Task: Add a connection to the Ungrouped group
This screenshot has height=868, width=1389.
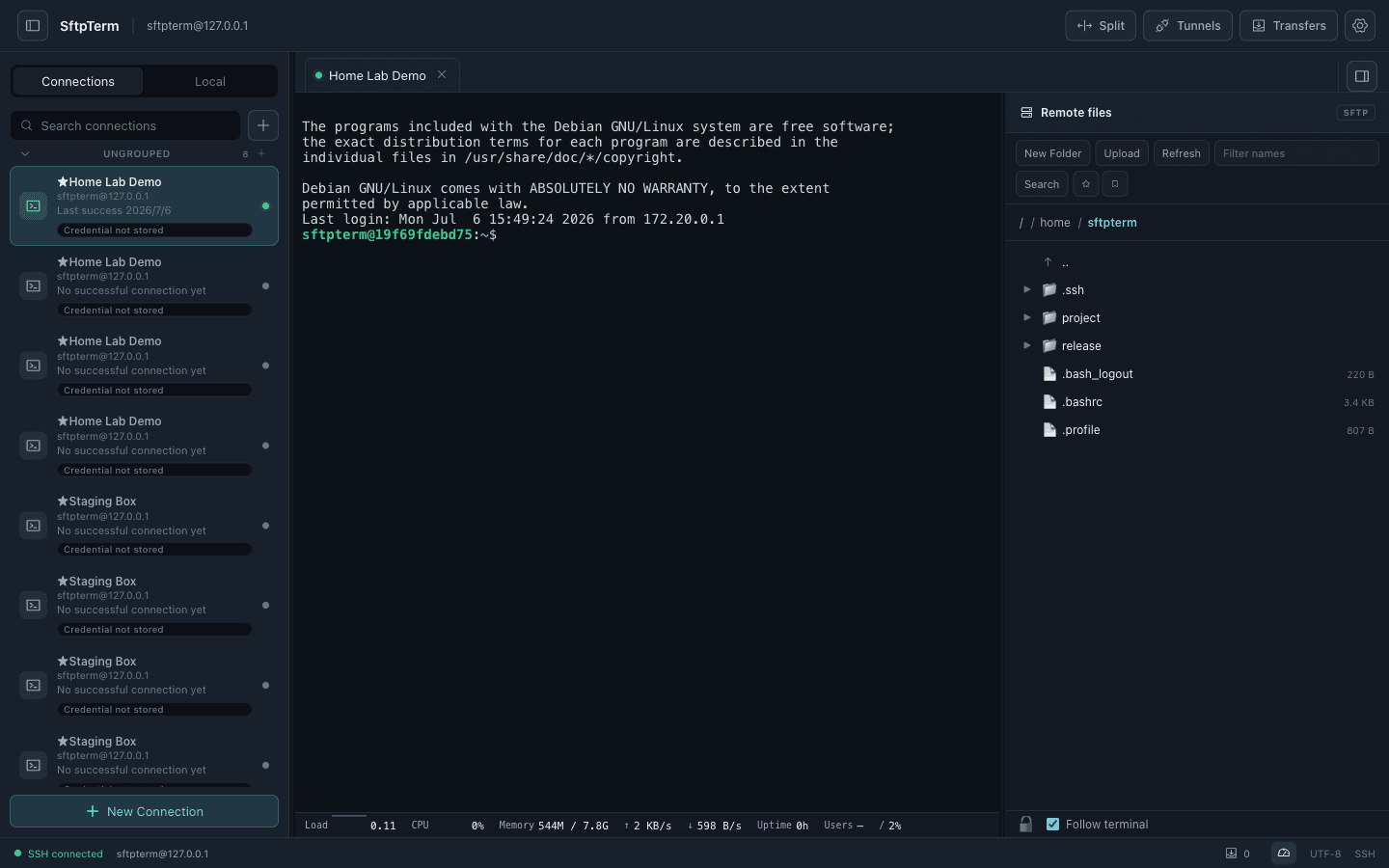Action: (x=261, y=153)
